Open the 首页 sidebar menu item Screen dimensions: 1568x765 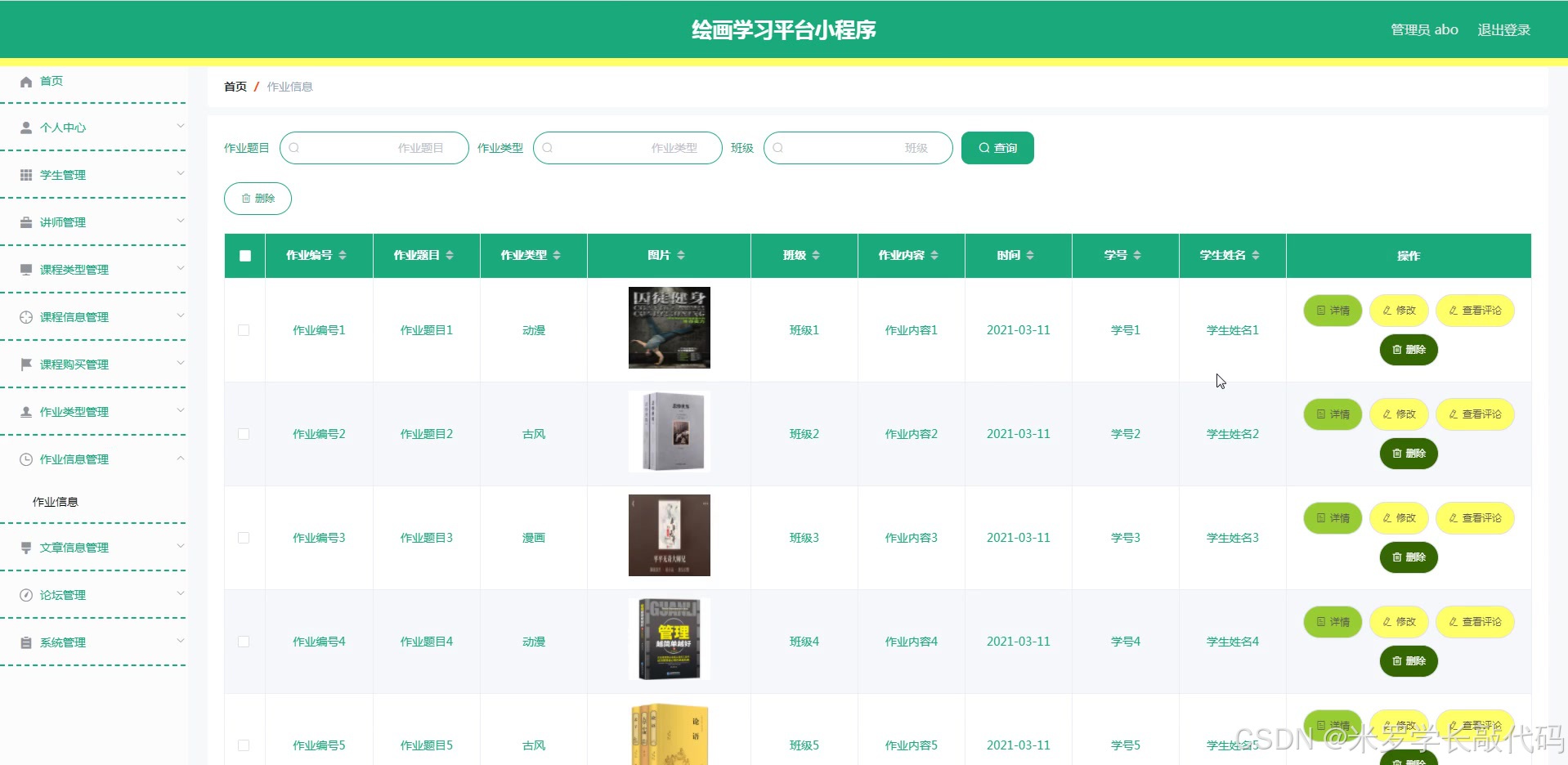click(93, 82)
